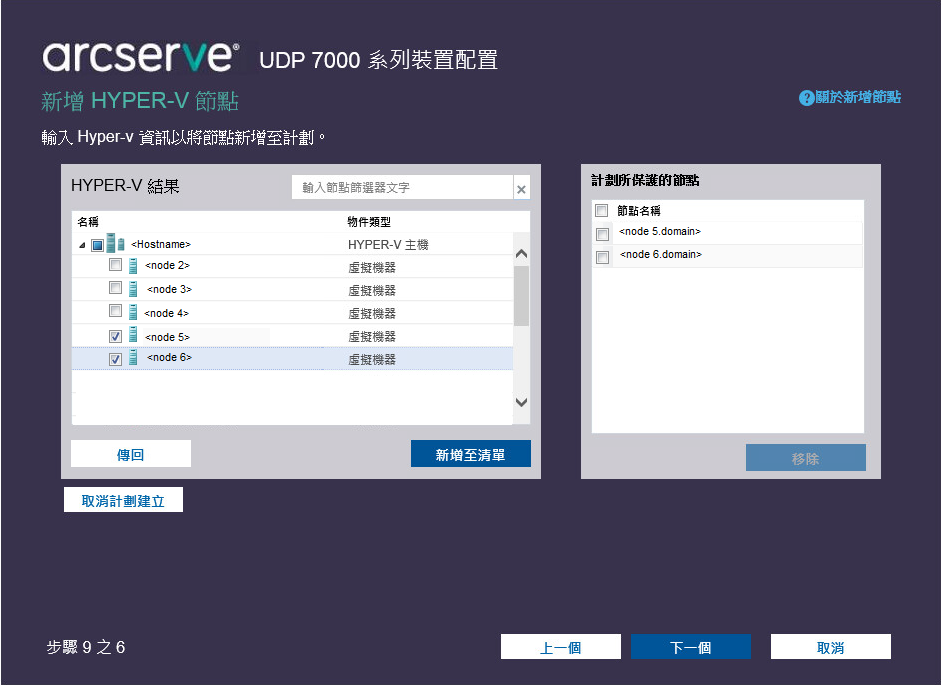The image size is (941, 685).
Task: Click the node 4 virtual machine icon
Action: [134, 312]
